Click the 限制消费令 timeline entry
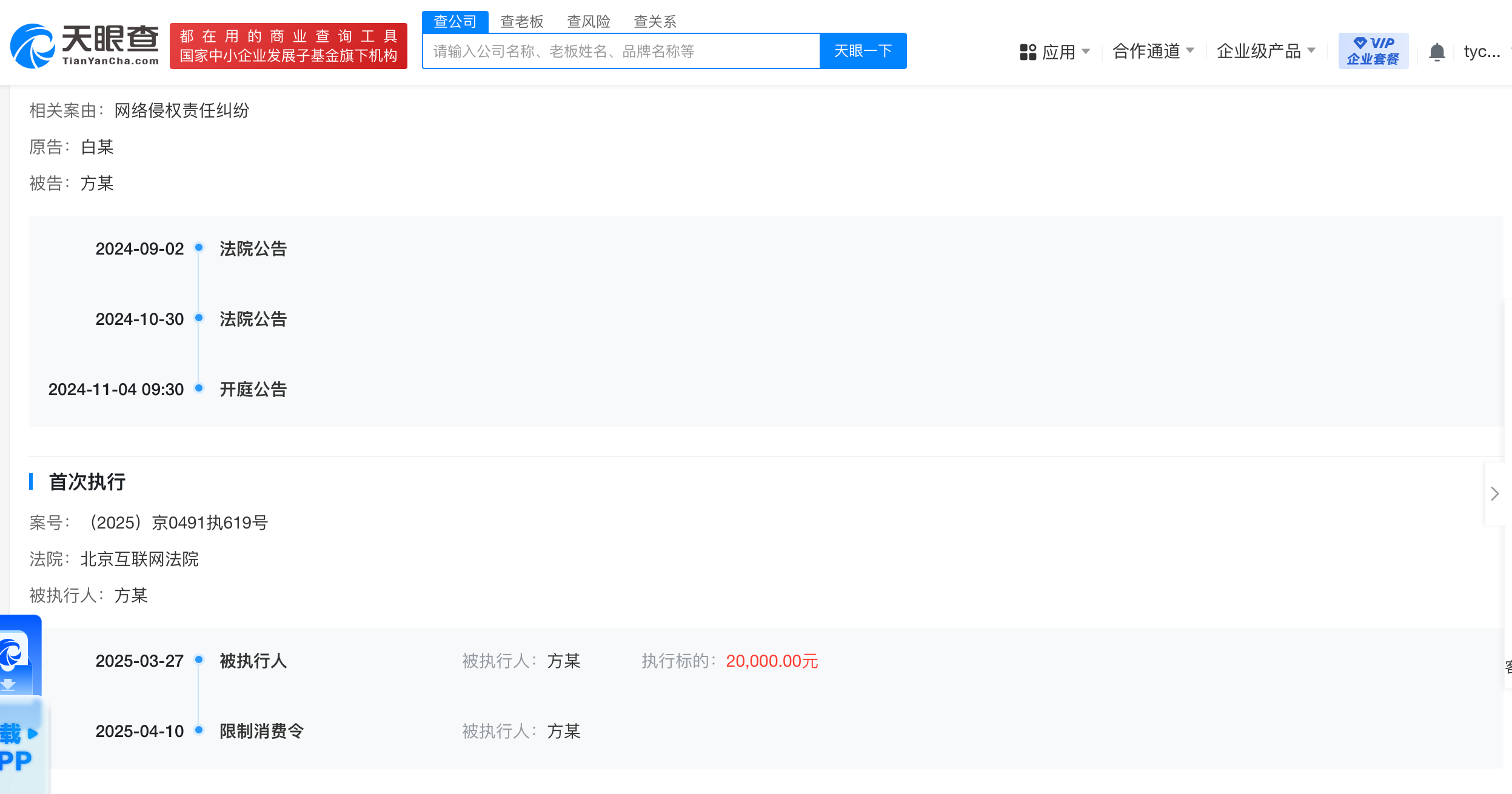The height and width of the screenshot is (794, 1512). point(261,731)
